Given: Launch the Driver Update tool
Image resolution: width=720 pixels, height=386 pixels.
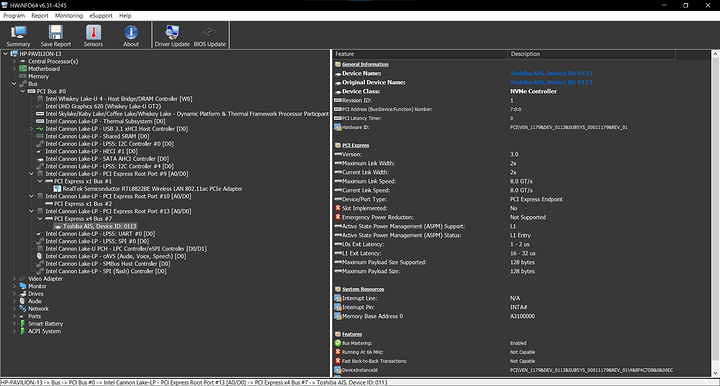Looking at the screenshot, I should (172, 36).
